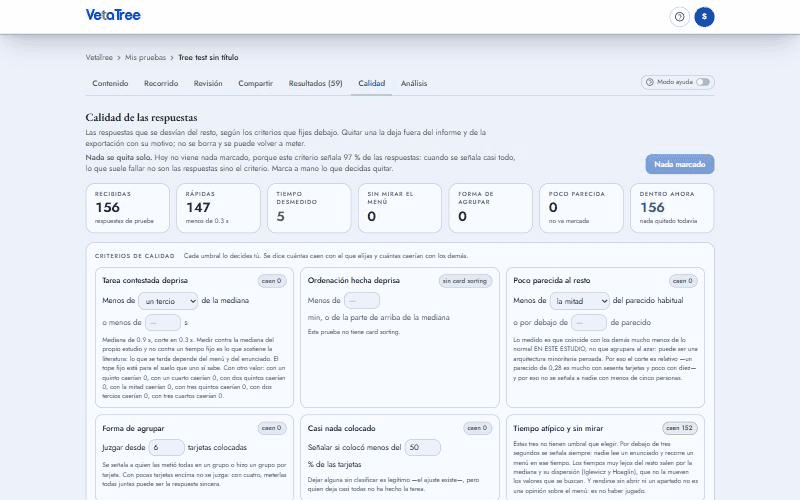This screenshot has width=800, height=500.
Task: Open the 'la mitad' similarity dropdown
Action: point(580,301)
